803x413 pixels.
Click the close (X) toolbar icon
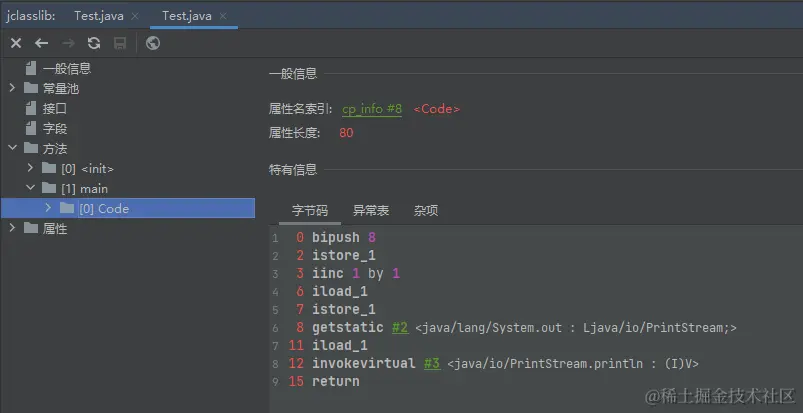coord(16,44)
